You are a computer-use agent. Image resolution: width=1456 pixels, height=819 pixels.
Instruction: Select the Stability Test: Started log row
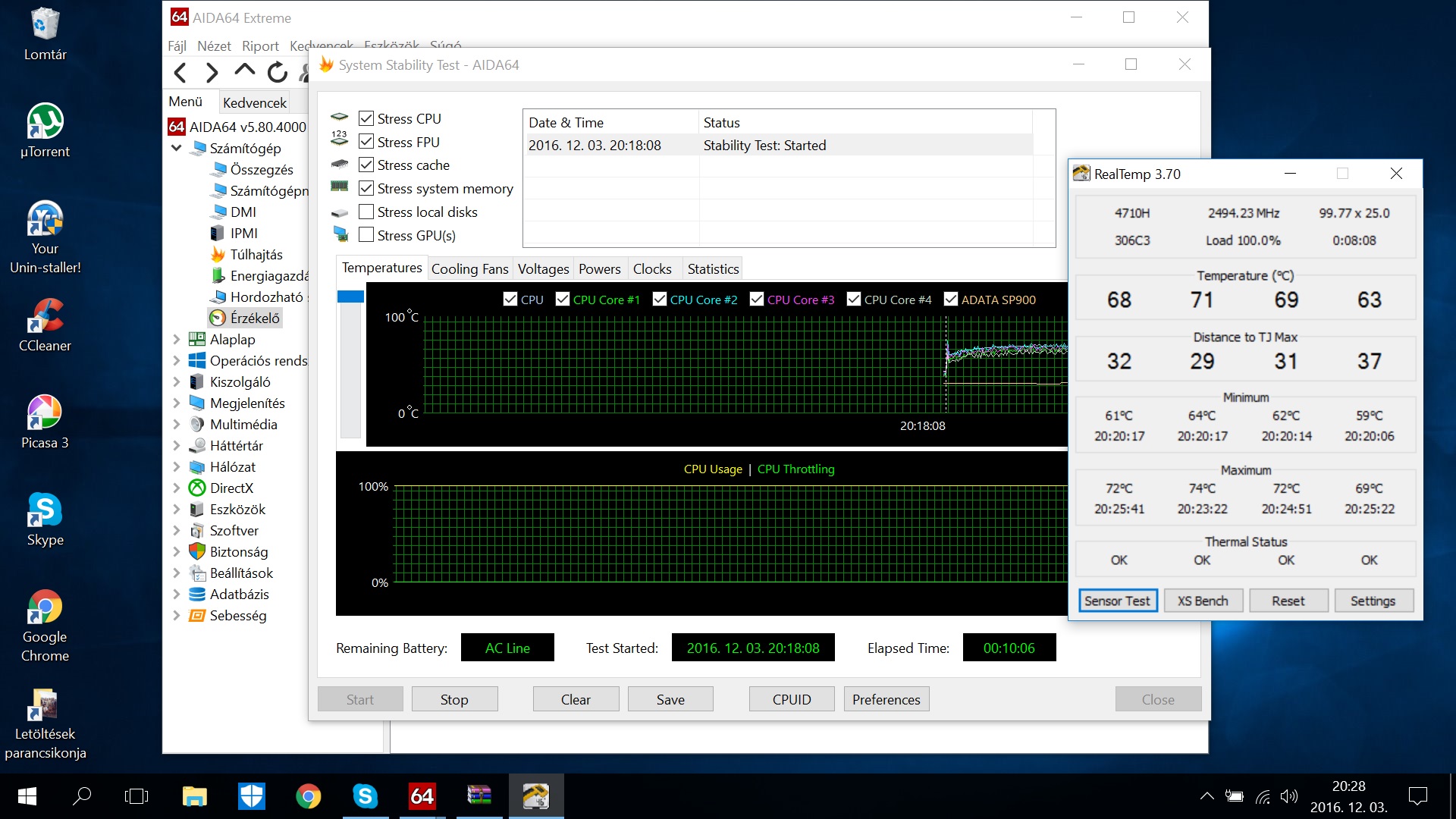(x=780, y=145)
